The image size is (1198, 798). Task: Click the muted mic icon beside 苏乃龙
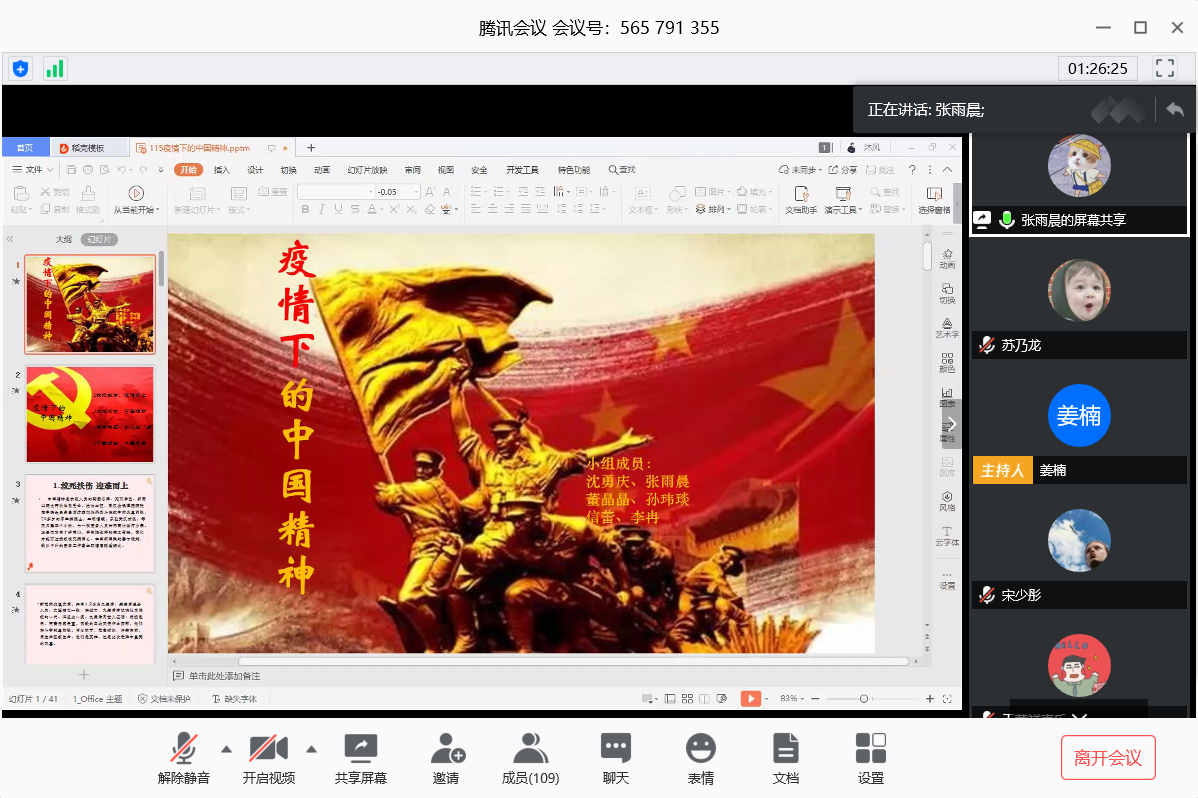pyautogui.click(x=987, y=345)
